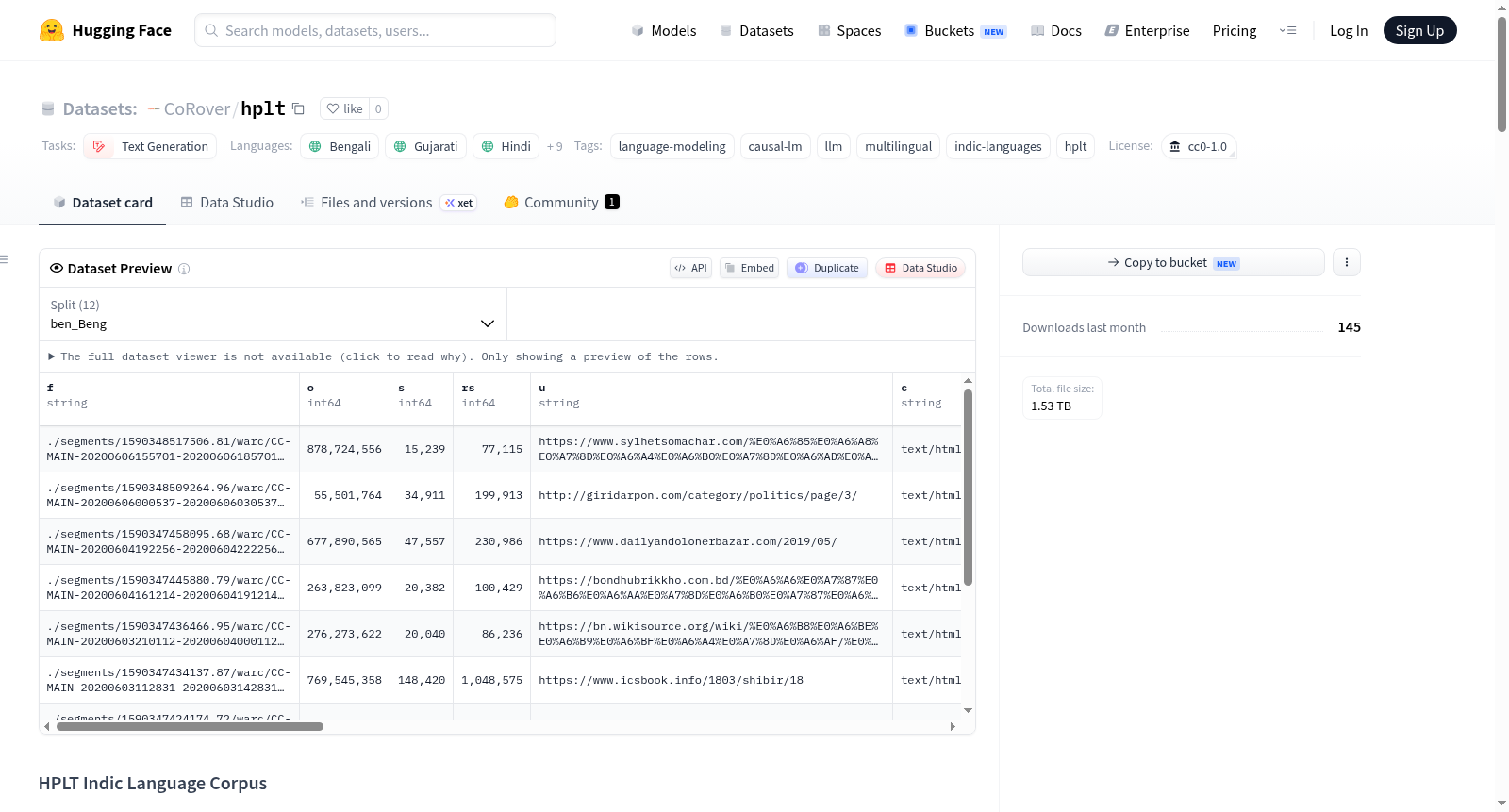
Task: Open the Pricing page
Action: pyautogui.click(x=1235, y=30)
